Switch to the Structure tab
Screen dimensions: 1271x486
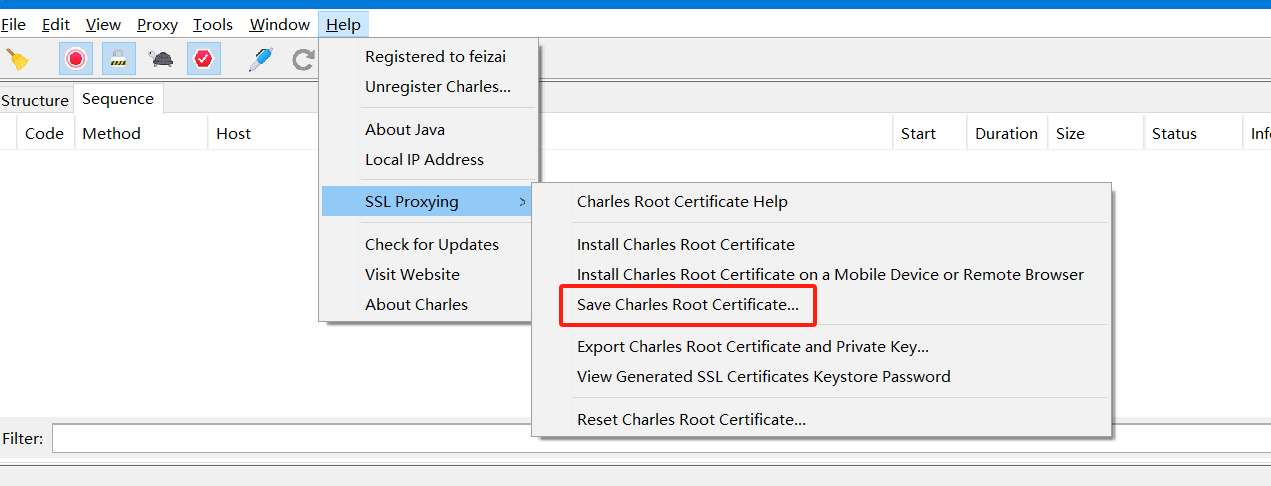tap(35, 100)
